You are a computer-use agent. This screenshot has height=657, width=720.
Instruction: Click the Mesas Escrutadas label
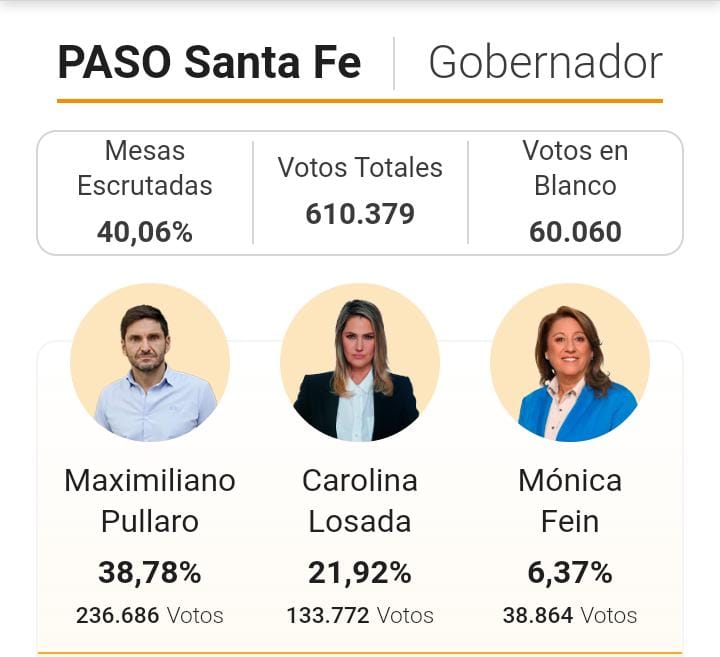(x=145, y=168)
